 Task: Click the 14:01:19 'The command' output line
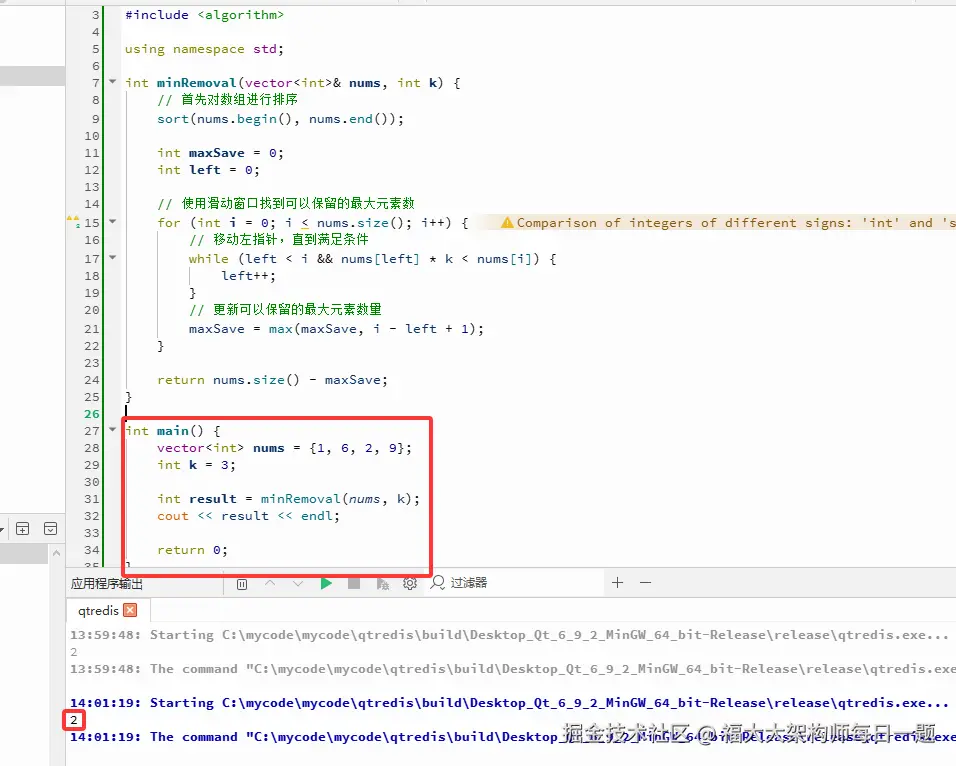(513, 737)
